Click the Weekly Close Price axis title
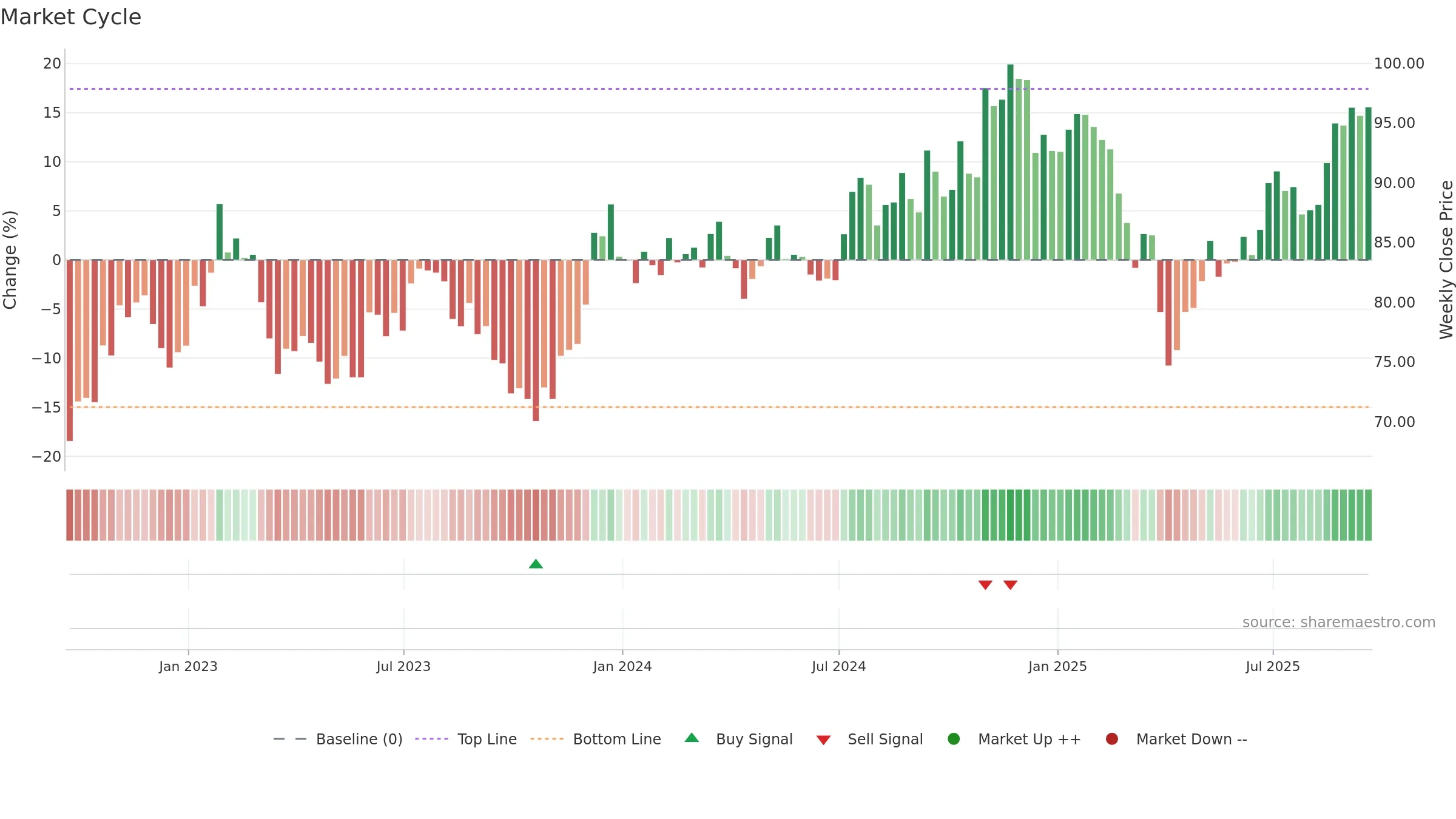Image resolution: width=1456 pixels, height=819 pixels. pos(1446,260)
